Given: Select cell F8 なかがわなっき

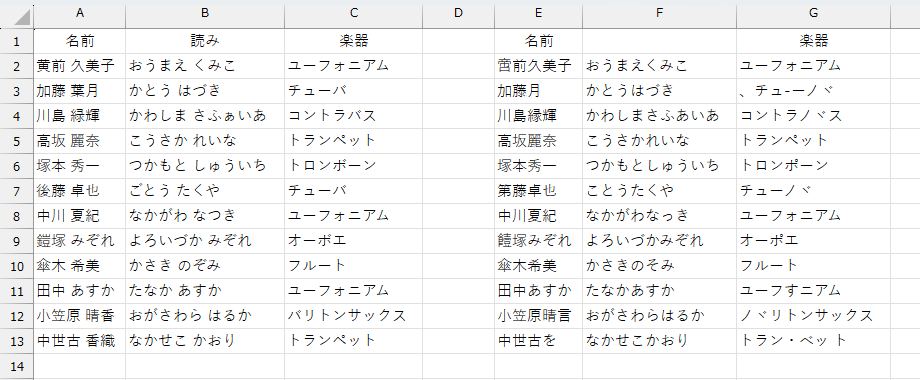Looking at the screenshot, I should pyautogui.click(x=659, y=216).
